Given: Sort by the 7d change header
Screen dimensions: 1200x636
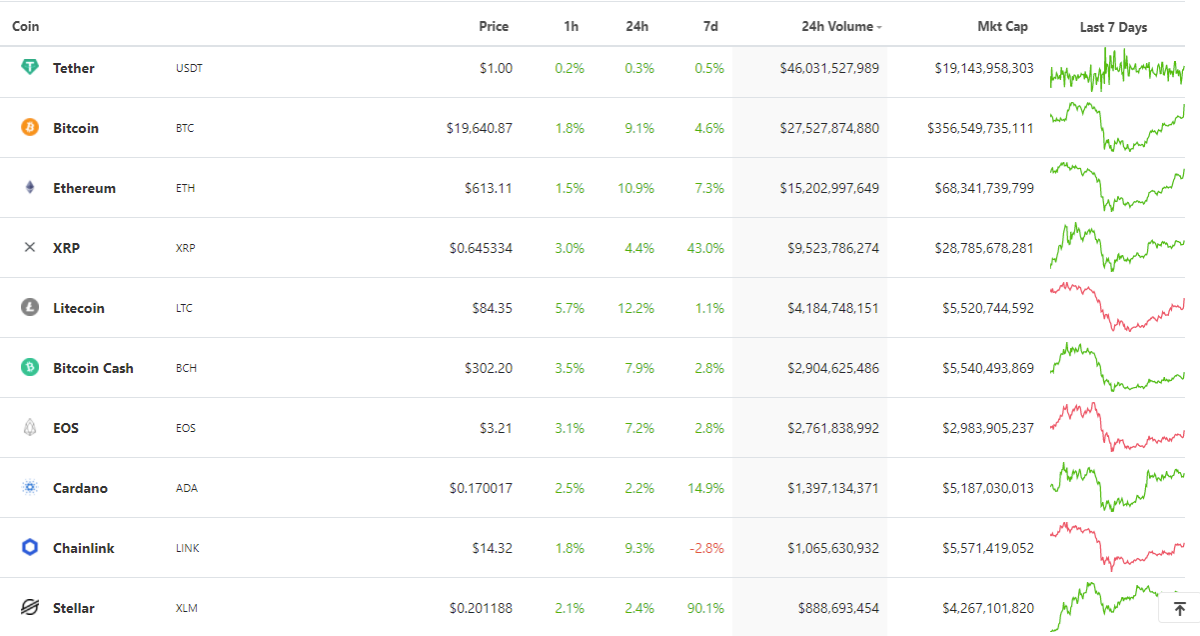Looking at the screenshot, I should click(x=710, y=27).
